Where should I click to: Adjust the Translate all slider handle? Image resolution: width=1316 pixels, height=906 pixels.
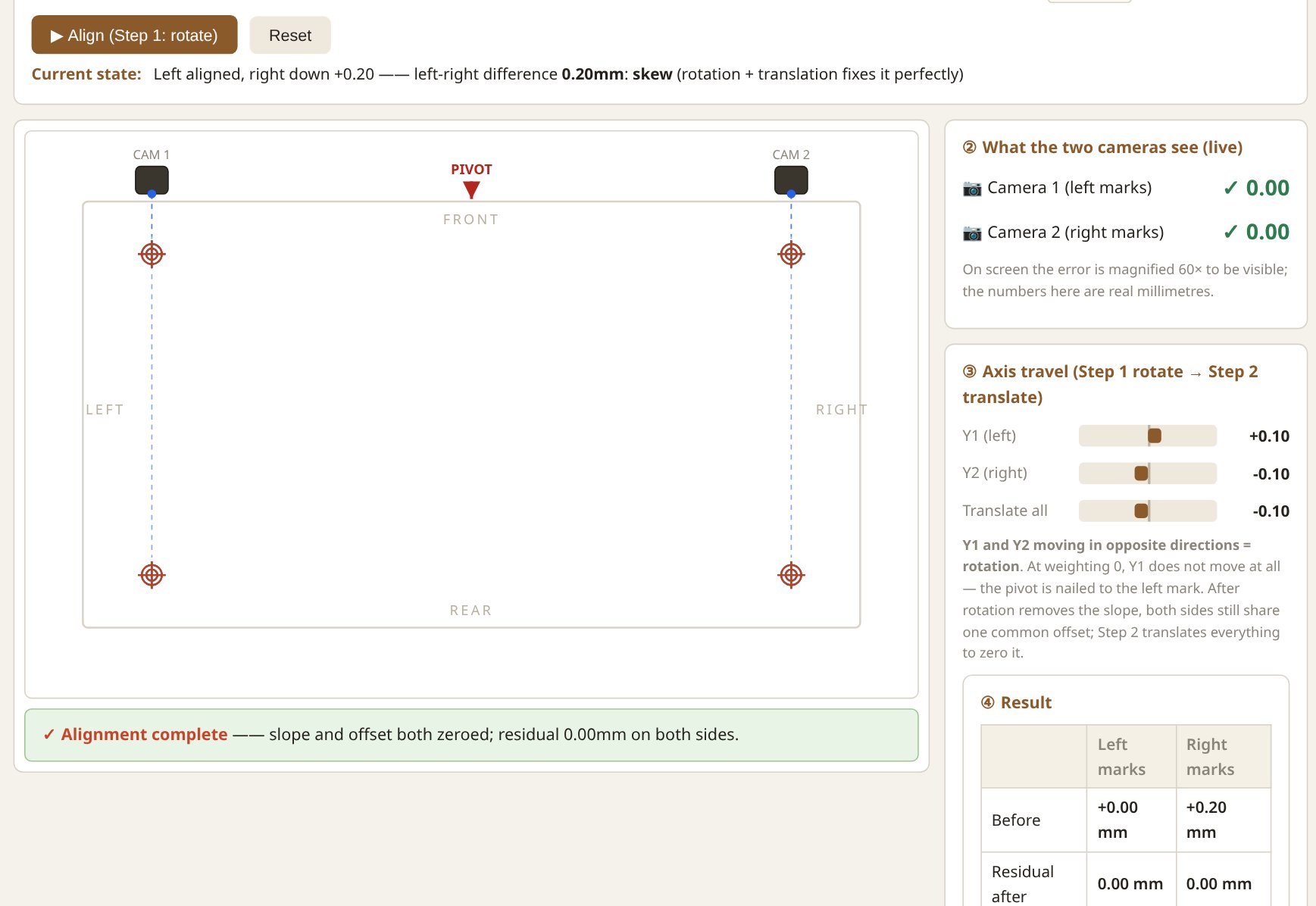[1141, 511]
